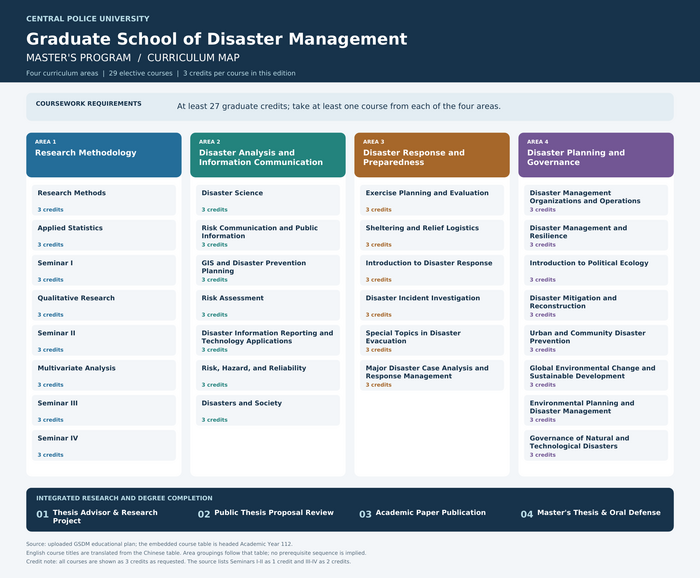Image resolution: width=700 pixels, height=578 pixels.
Task: Select Area 4 Disaster Planning and Governance header
Action: coord(596,155)
